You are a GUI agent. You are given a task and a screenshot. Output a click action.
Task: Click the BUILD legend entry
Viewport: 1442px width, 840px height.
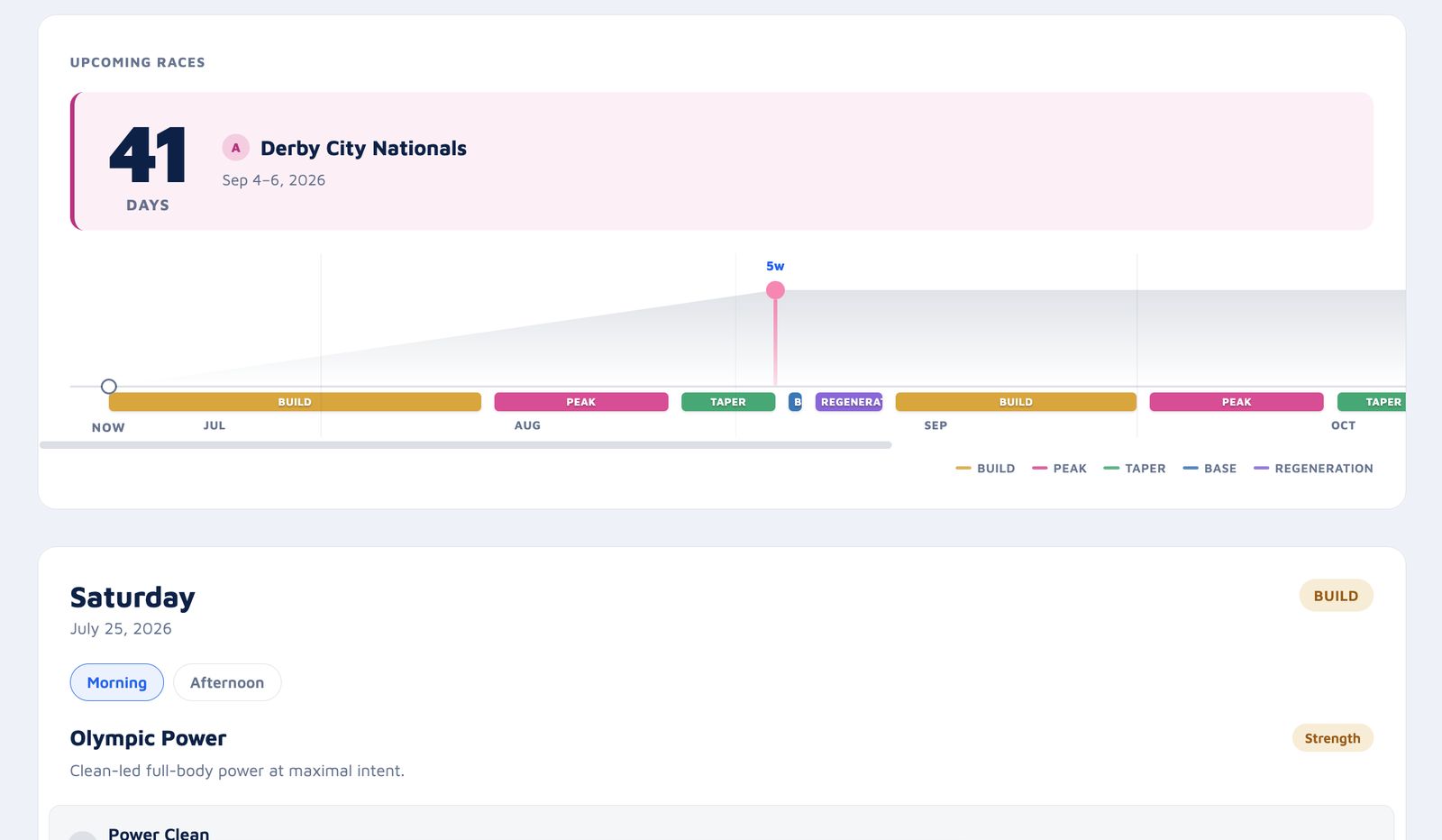click(985, 469)
